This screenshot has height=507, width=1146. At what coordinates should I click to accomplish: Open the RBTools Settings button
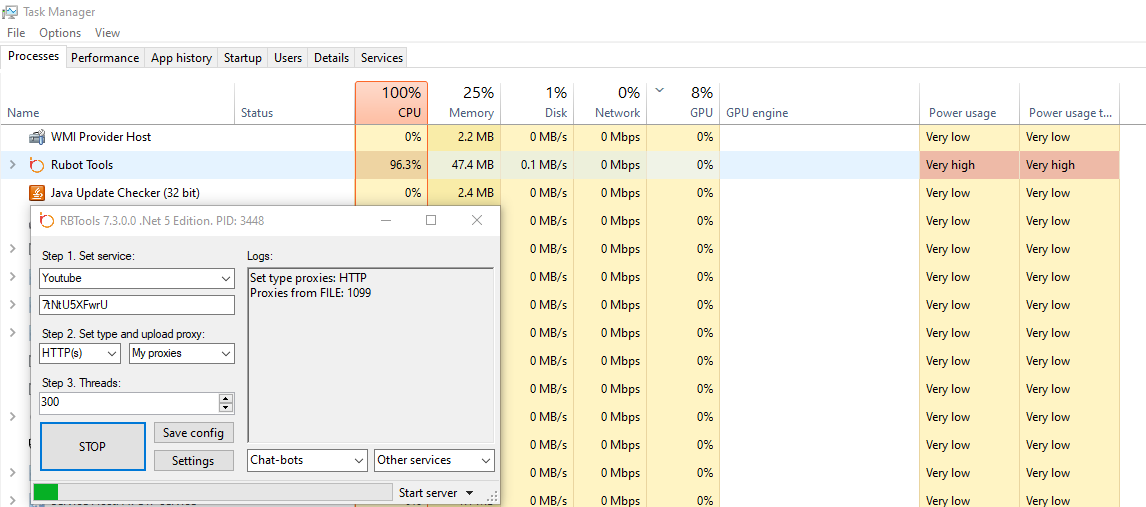[193, 461]
